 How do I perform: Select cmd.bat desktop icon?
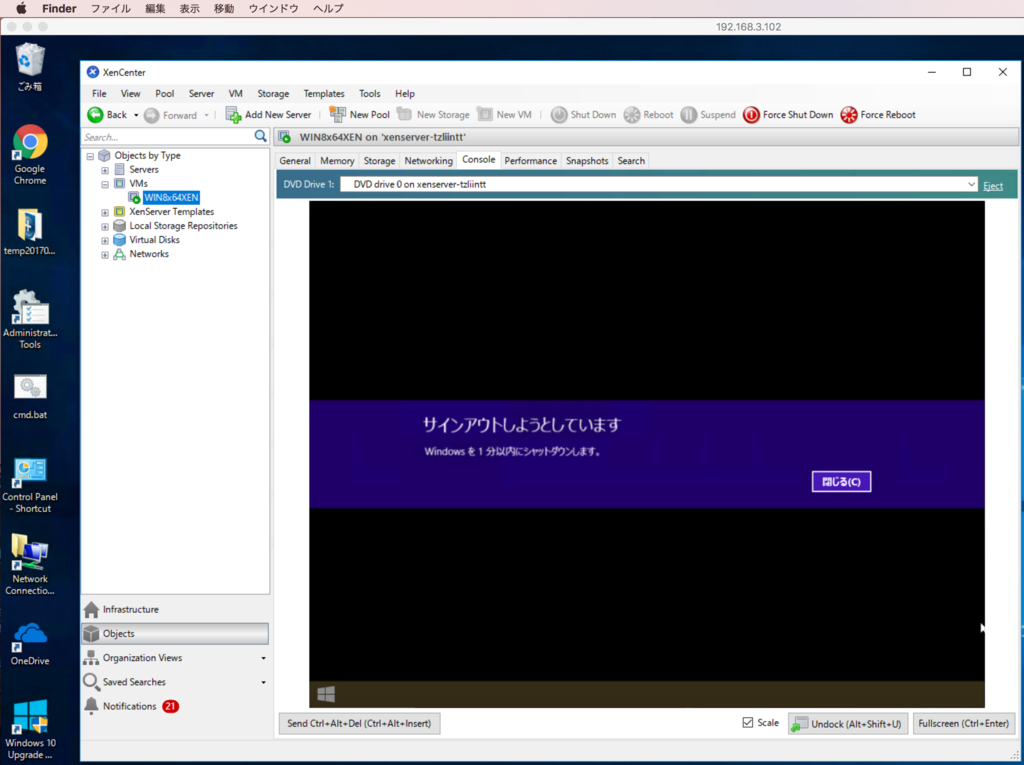30,396
